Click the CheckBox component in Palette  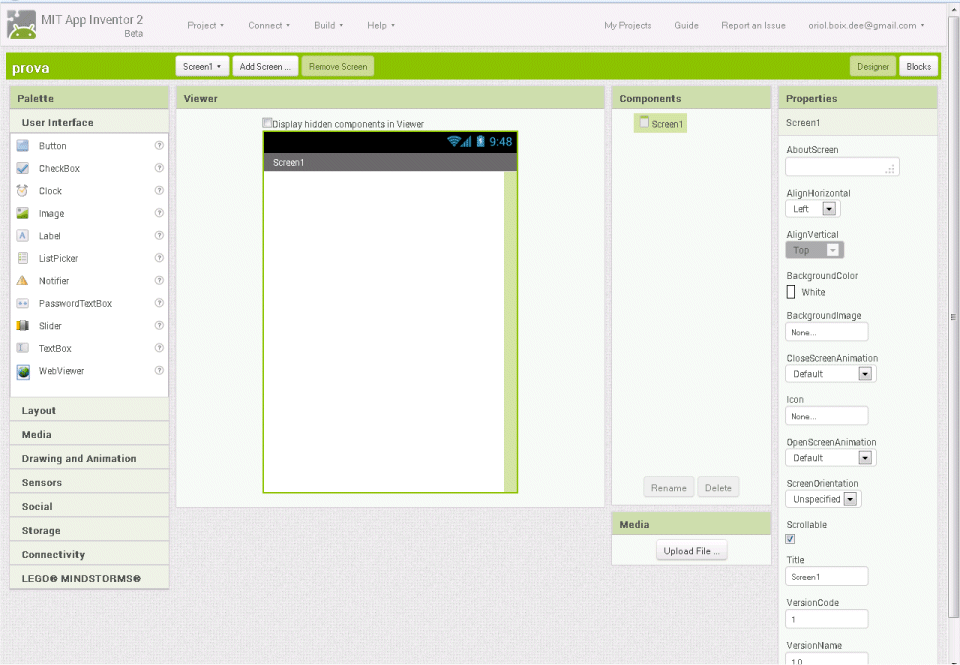point(59,169)
